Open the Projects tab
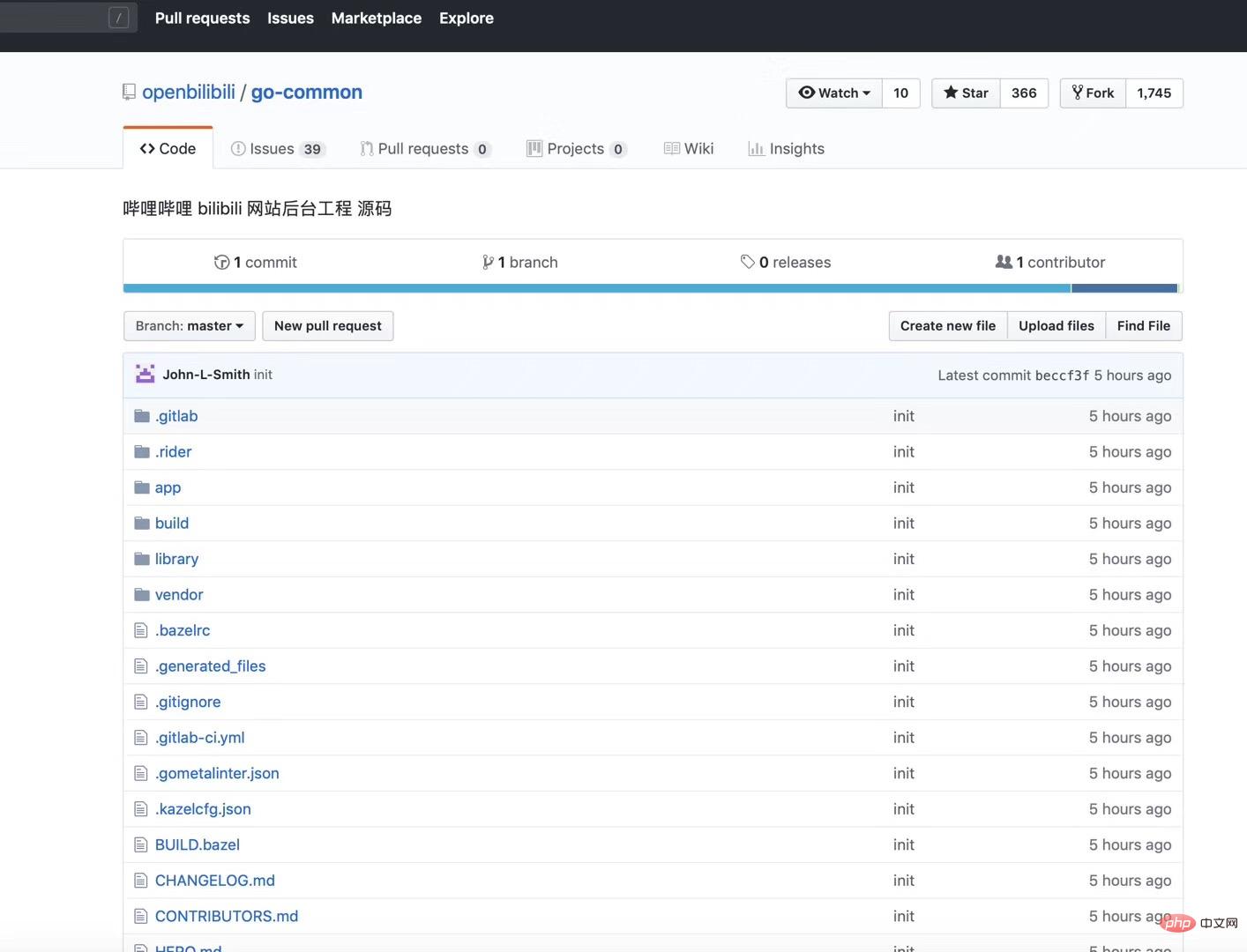The height and width of the screenshot is (952, 1247). tap(577, 148)
